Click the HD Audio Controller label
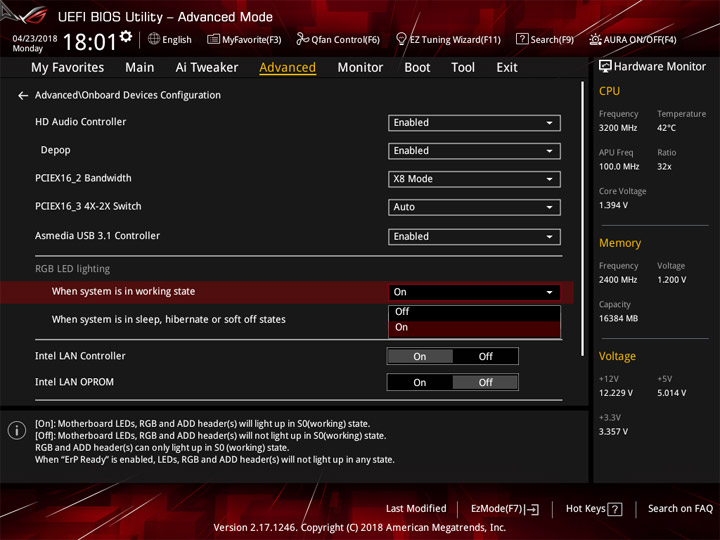Screen dimensions: 720x540 [x=80, y=122]
